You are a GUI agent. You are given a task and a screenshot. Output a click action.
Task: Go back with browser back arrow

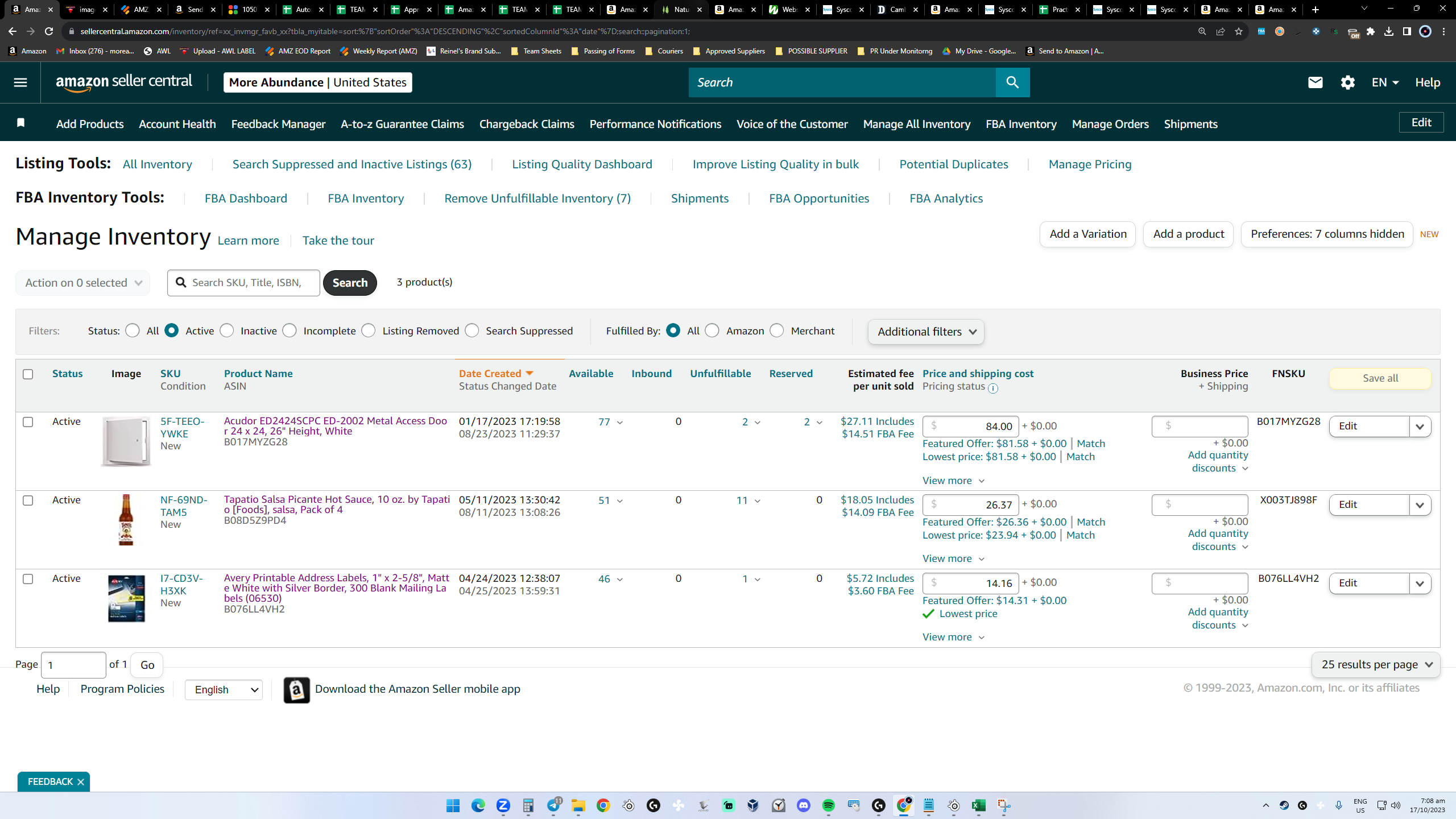13,31
